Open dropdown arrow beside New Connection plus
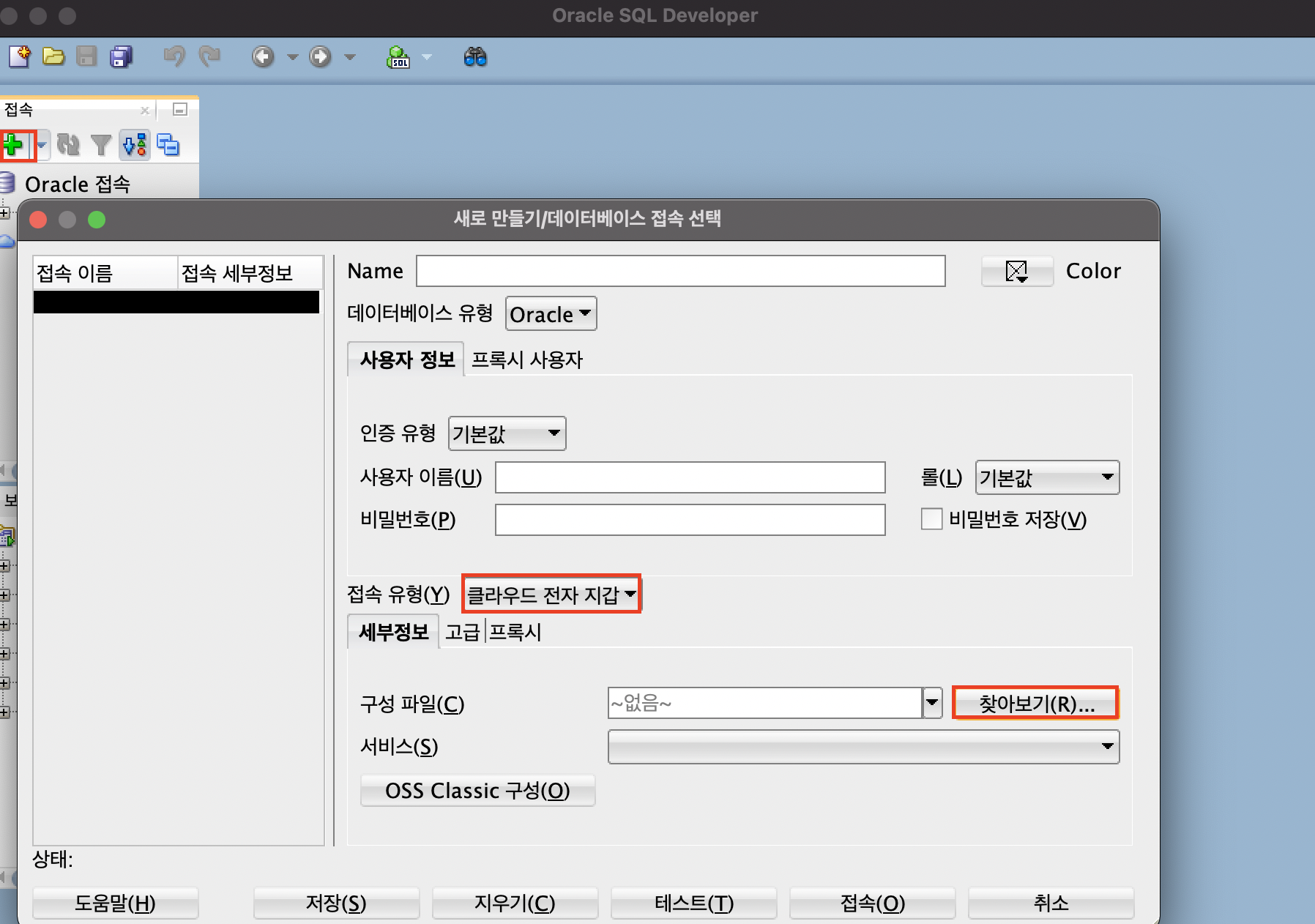Viewport: 1315px width, 924px height. tap(42, 145)
